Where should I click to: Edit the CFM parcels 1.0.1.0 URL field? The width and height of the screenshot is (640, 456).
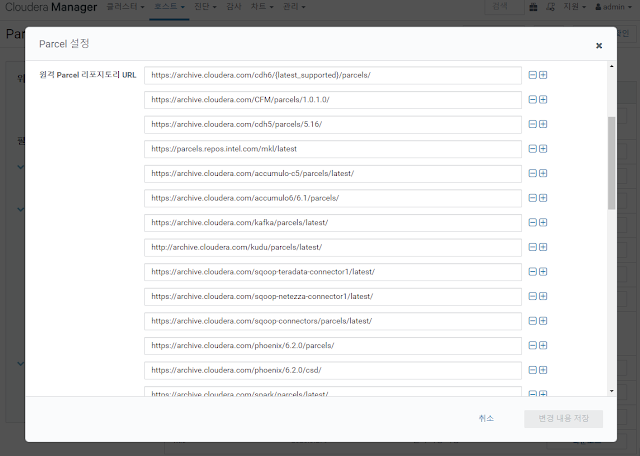click(333, 100)
